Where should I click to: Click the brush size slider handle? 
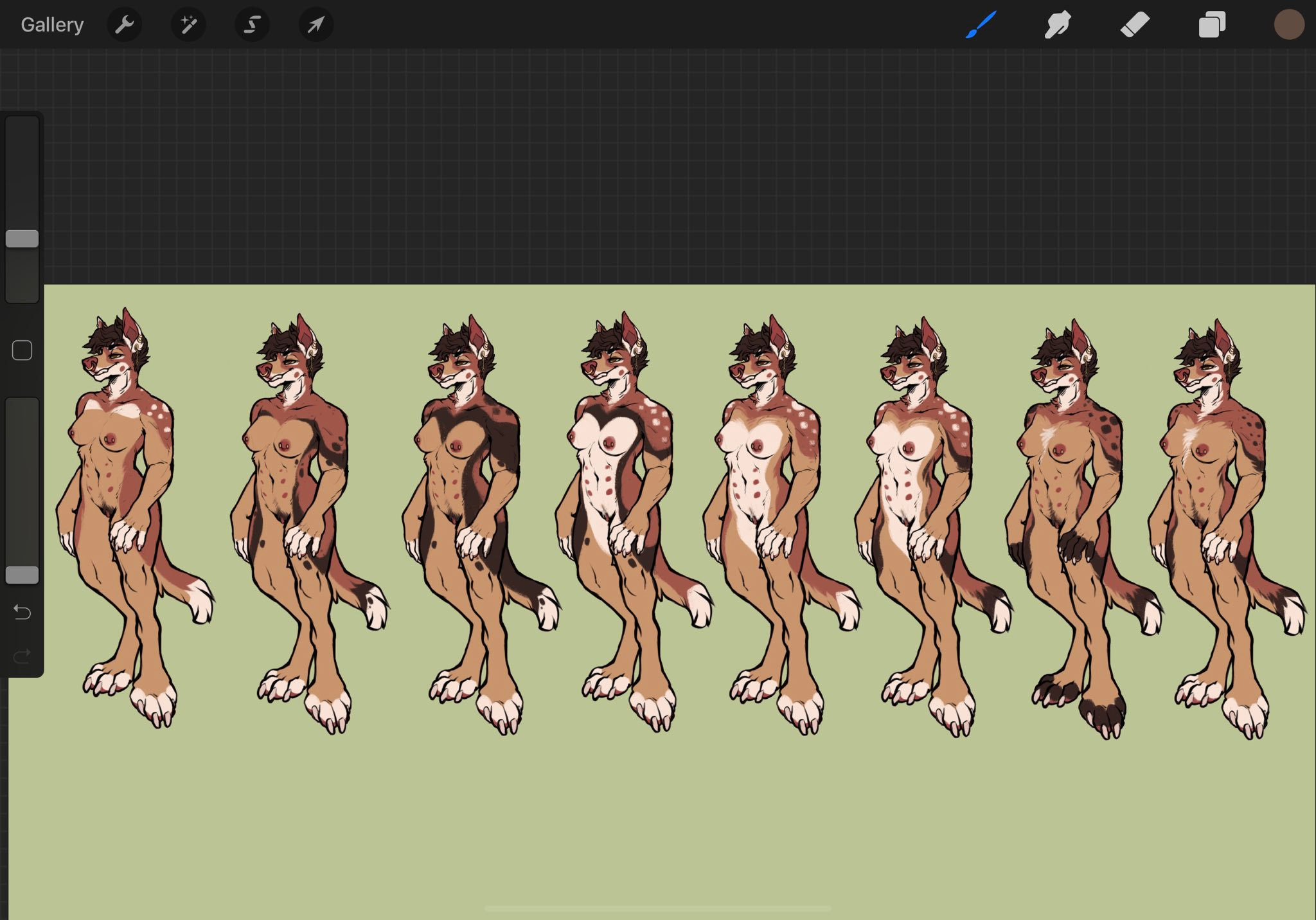click(x=22, y=239)
